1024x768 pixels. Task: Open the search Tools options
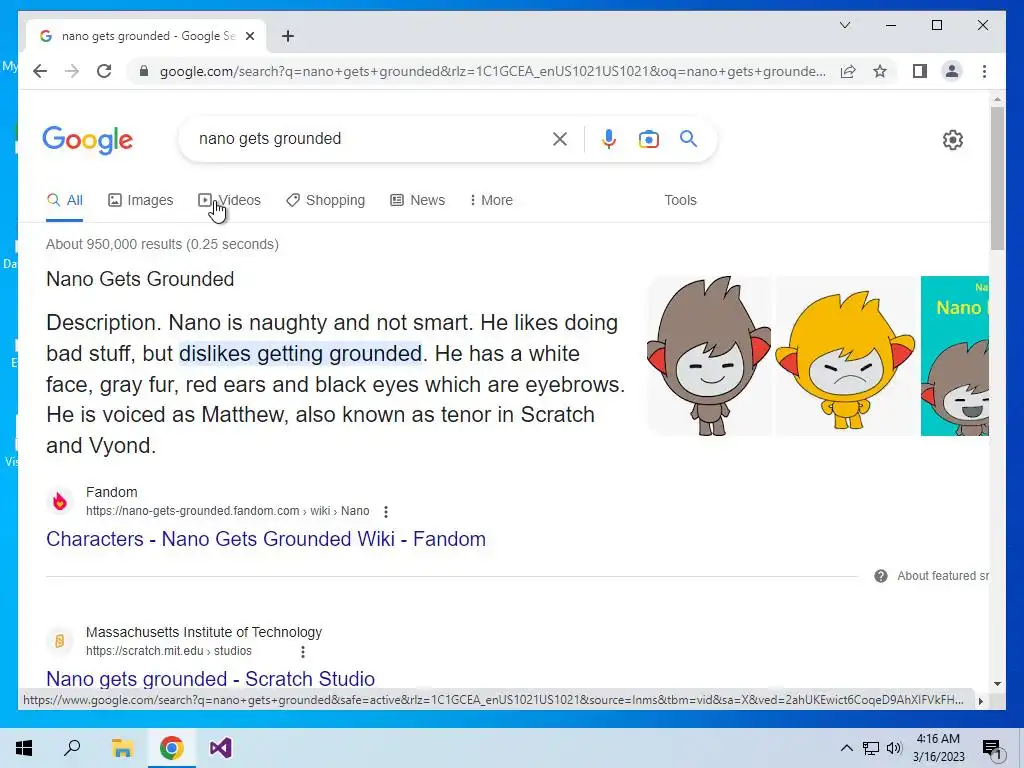pyautogui.click(x=680, y=200)
